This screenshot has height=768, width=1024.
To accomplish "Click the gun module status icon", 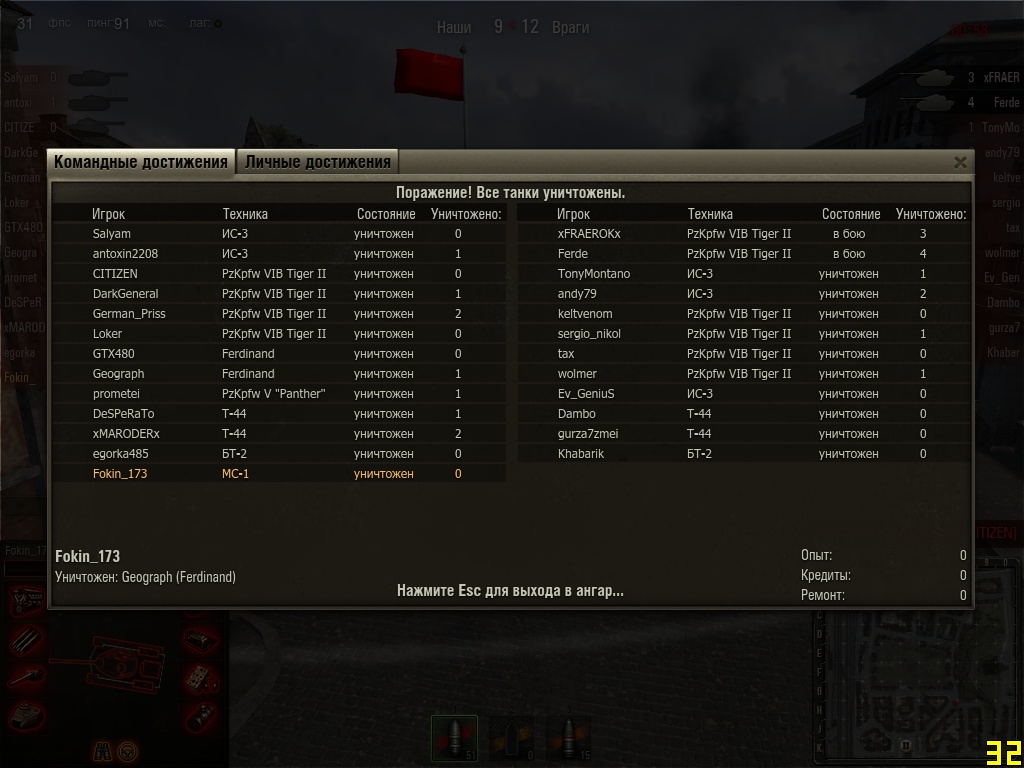I will [x=26, y=677].
